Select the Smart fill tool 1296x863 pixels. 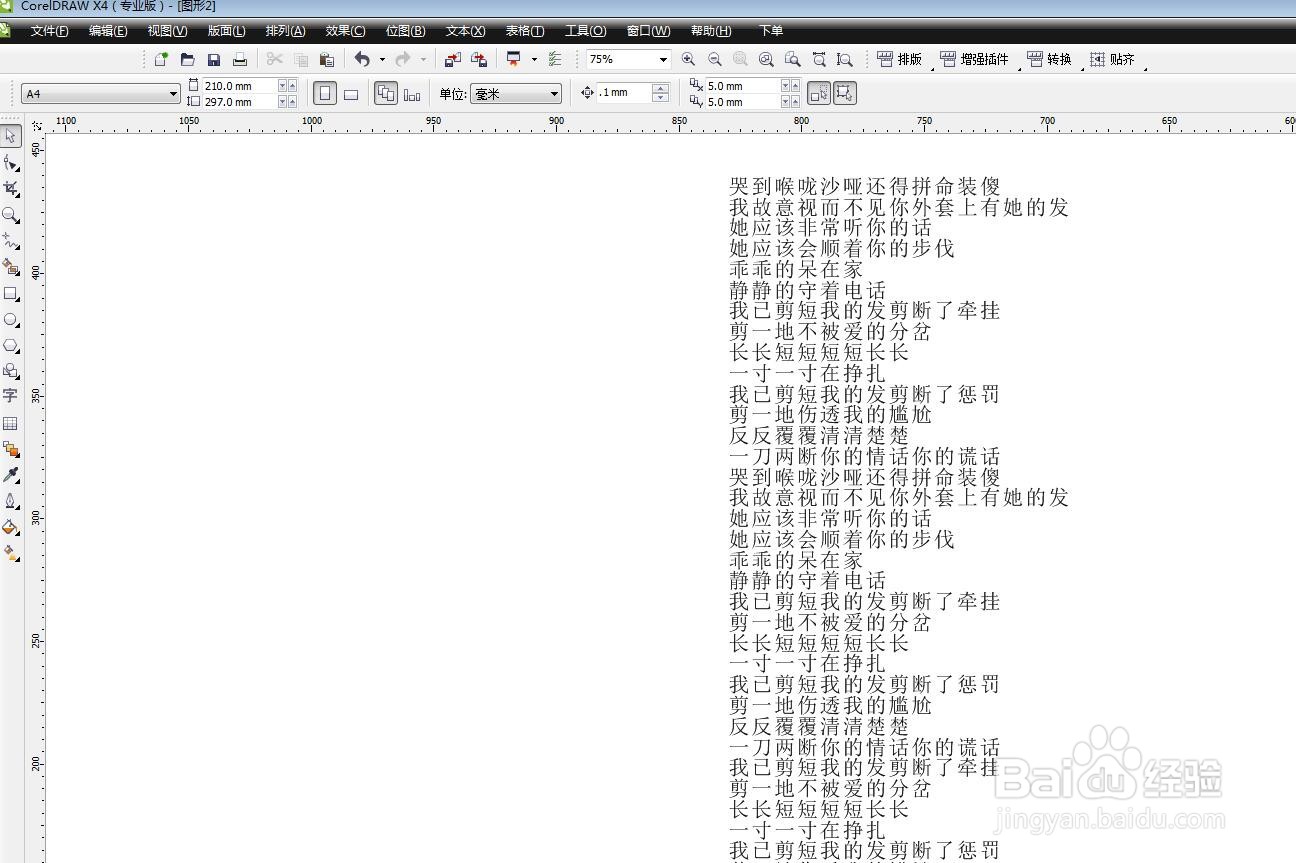pos(11,267)
